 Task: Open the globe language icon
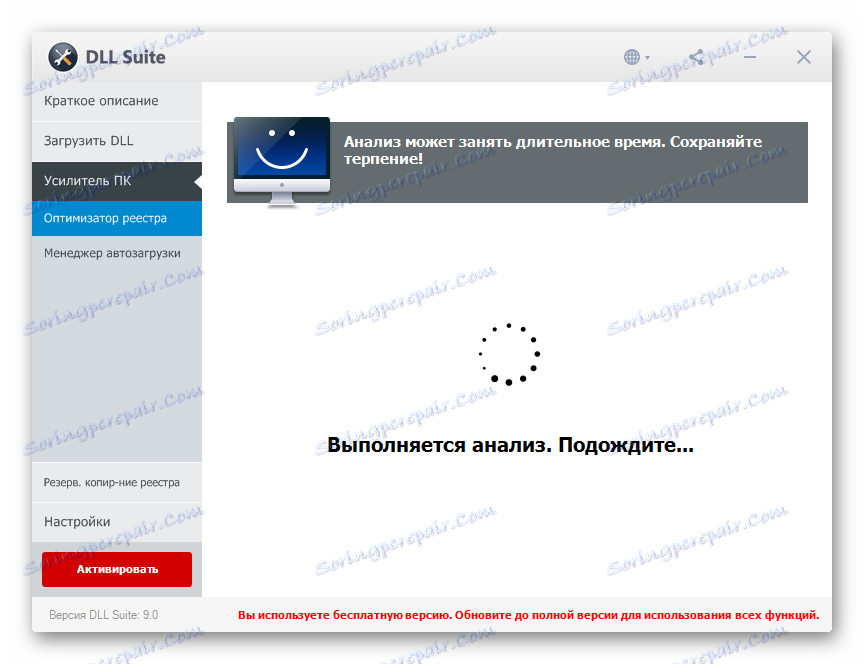tap(632, 57)
